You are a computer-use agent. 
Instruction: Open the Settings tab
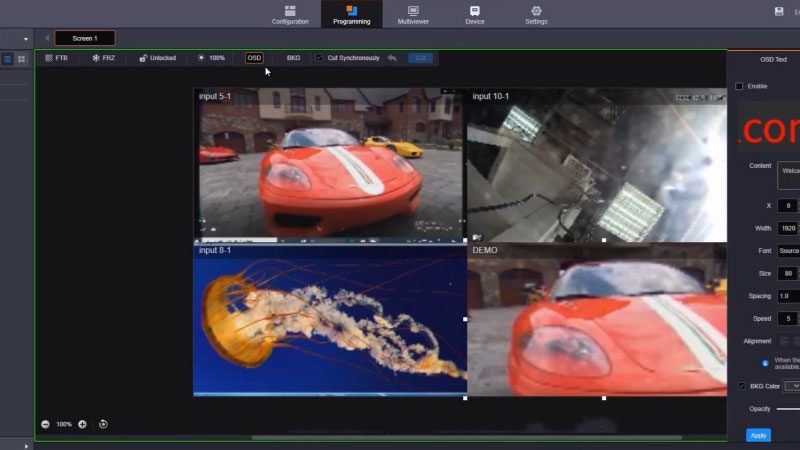point(536,14)
